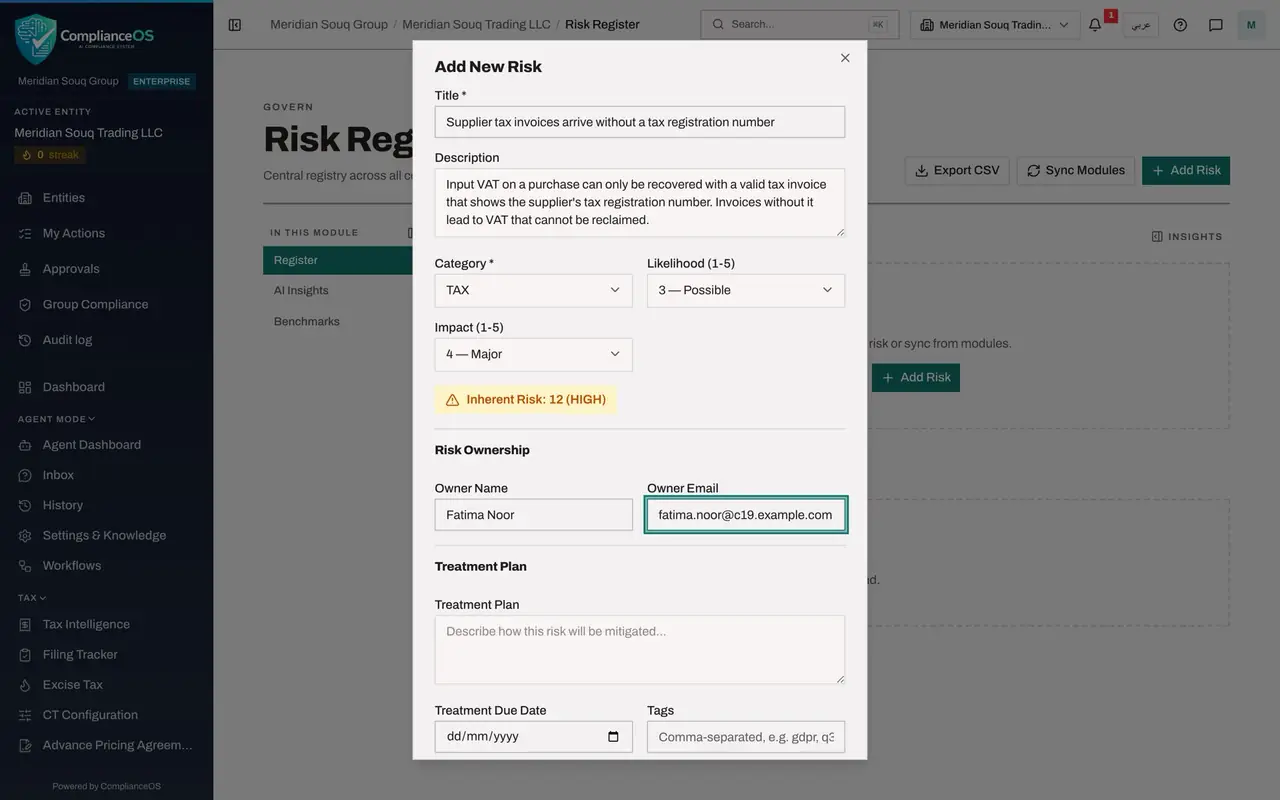
Task: Open the user avatar M menu
Action: pos(1251,25)
